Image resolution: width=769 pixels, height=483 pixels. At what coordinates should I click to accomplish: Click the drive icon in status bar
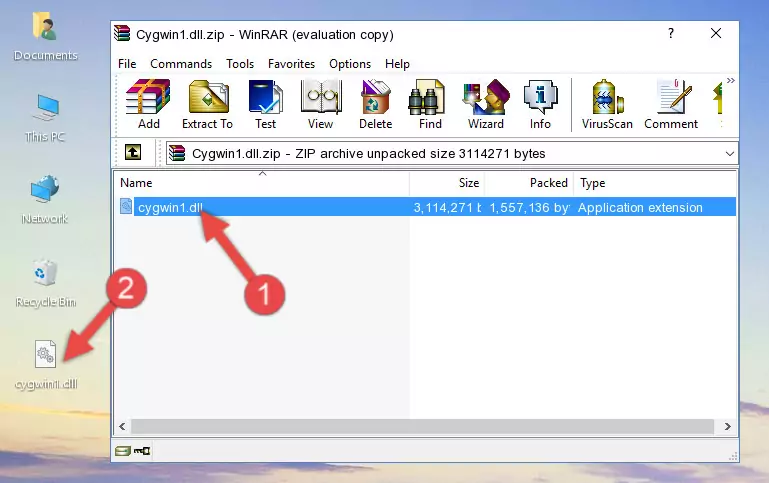point(123,451)
